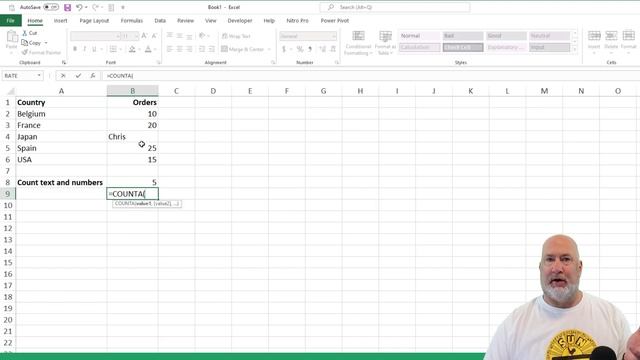
Task: Click the Orientation text angle icon
Action: 202,36
